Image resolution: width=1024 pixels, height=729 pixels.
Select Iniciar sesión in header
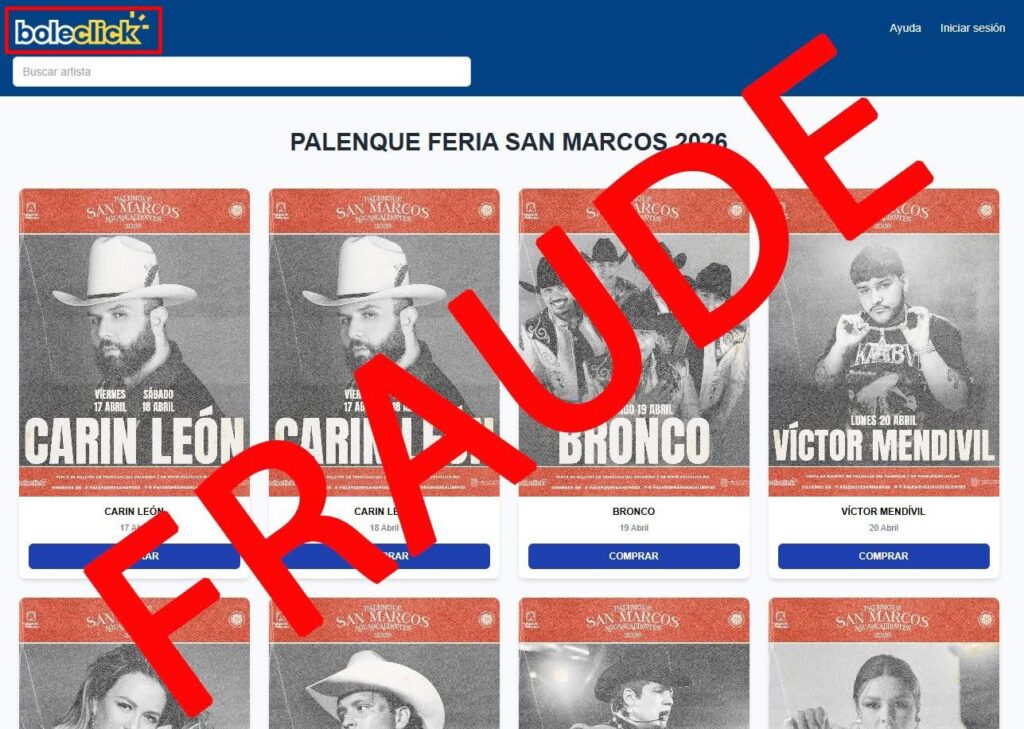coord(972,28)
